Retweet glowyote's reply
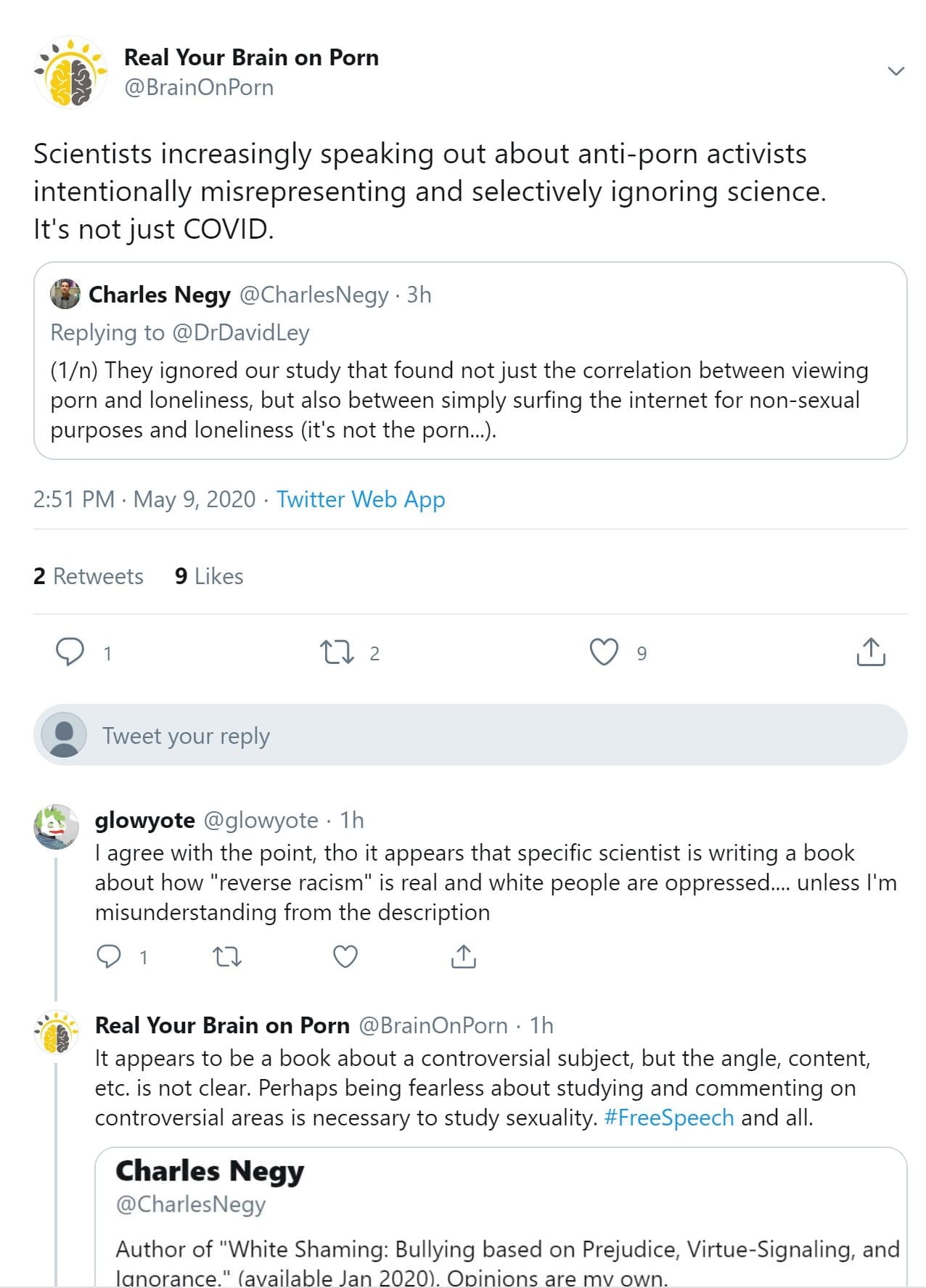Screen dimensions: 926x1288 [227, 957]
